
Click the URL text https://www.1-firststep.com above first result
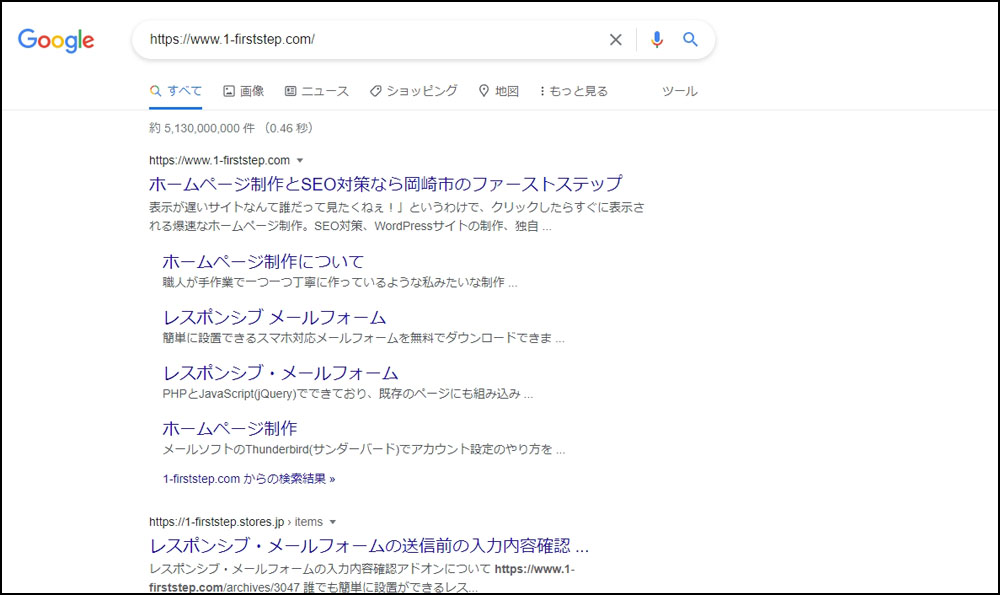219,161
